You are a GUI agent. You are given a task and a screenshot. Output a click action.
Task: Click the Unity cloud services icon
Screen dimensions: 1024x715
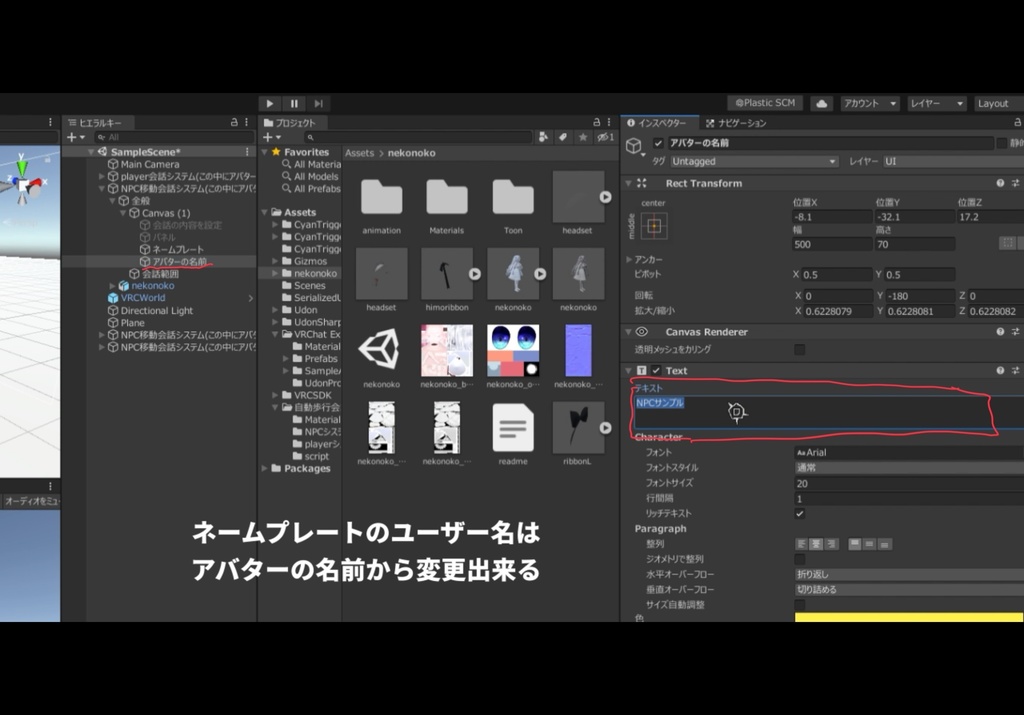(821, 103)
